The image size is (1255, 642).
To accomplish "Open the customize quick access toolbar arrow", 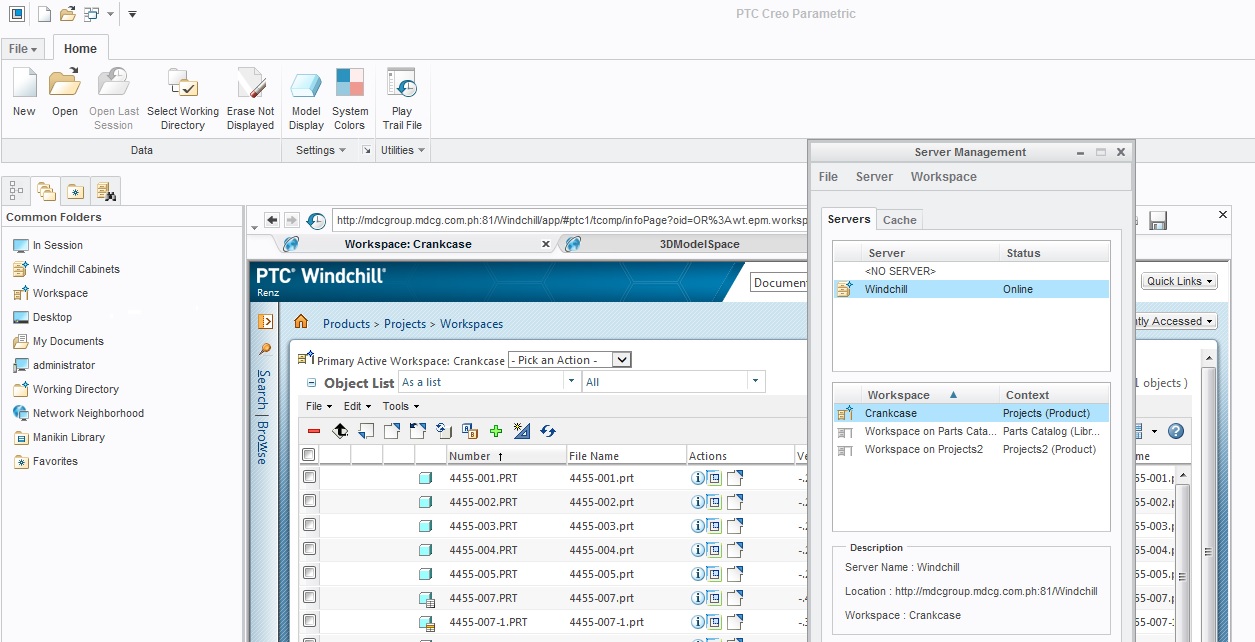I will click(132, 14).
